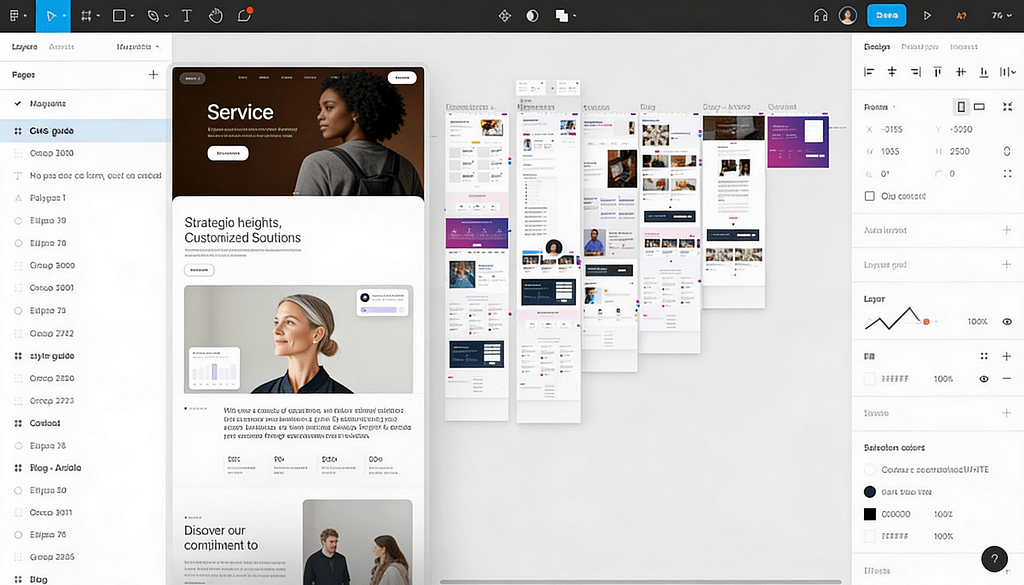Select the Frame tool
1024x585 pixels.
point(86,15)
